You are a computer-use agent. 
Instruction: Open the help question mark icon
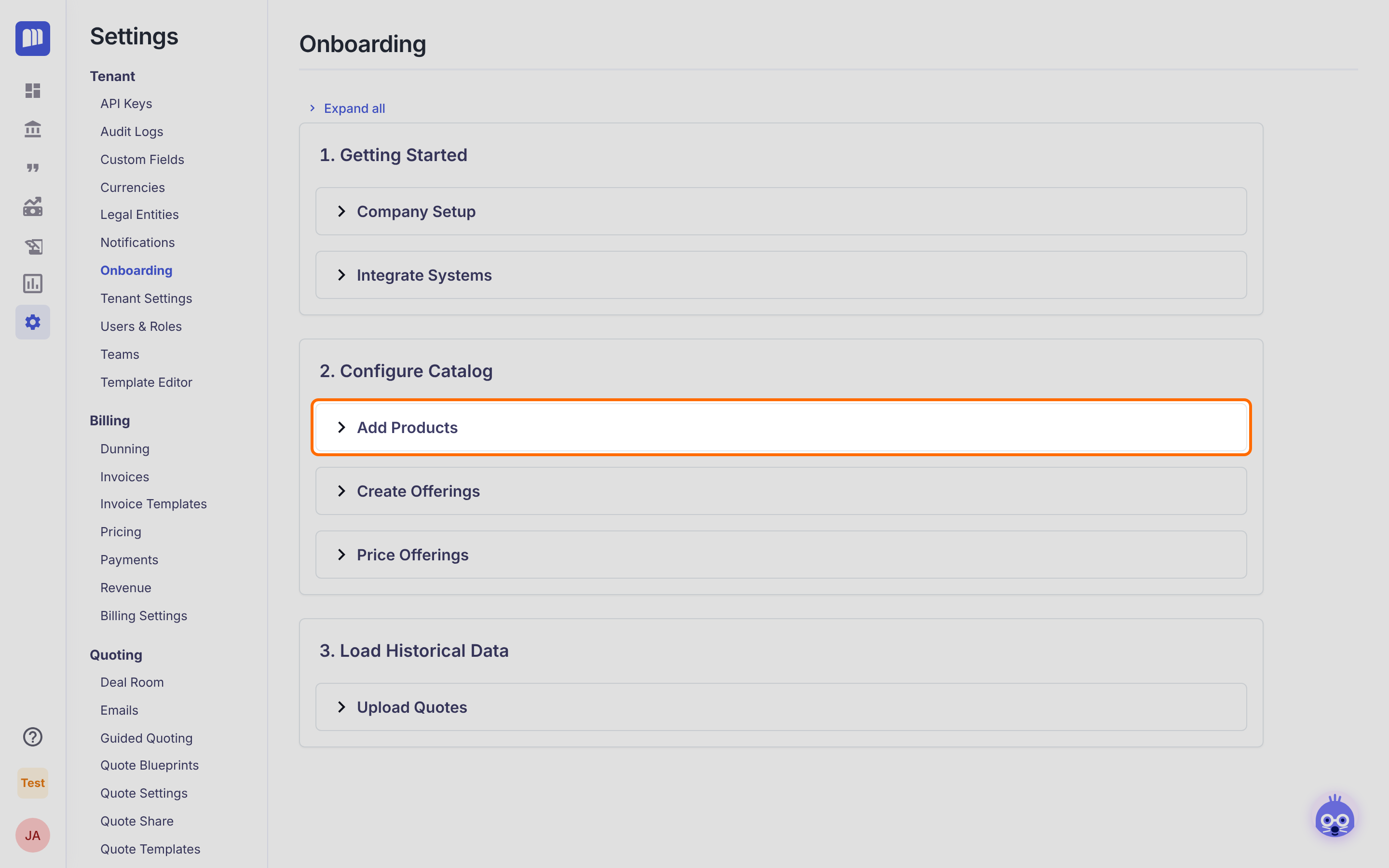[33, 736]
